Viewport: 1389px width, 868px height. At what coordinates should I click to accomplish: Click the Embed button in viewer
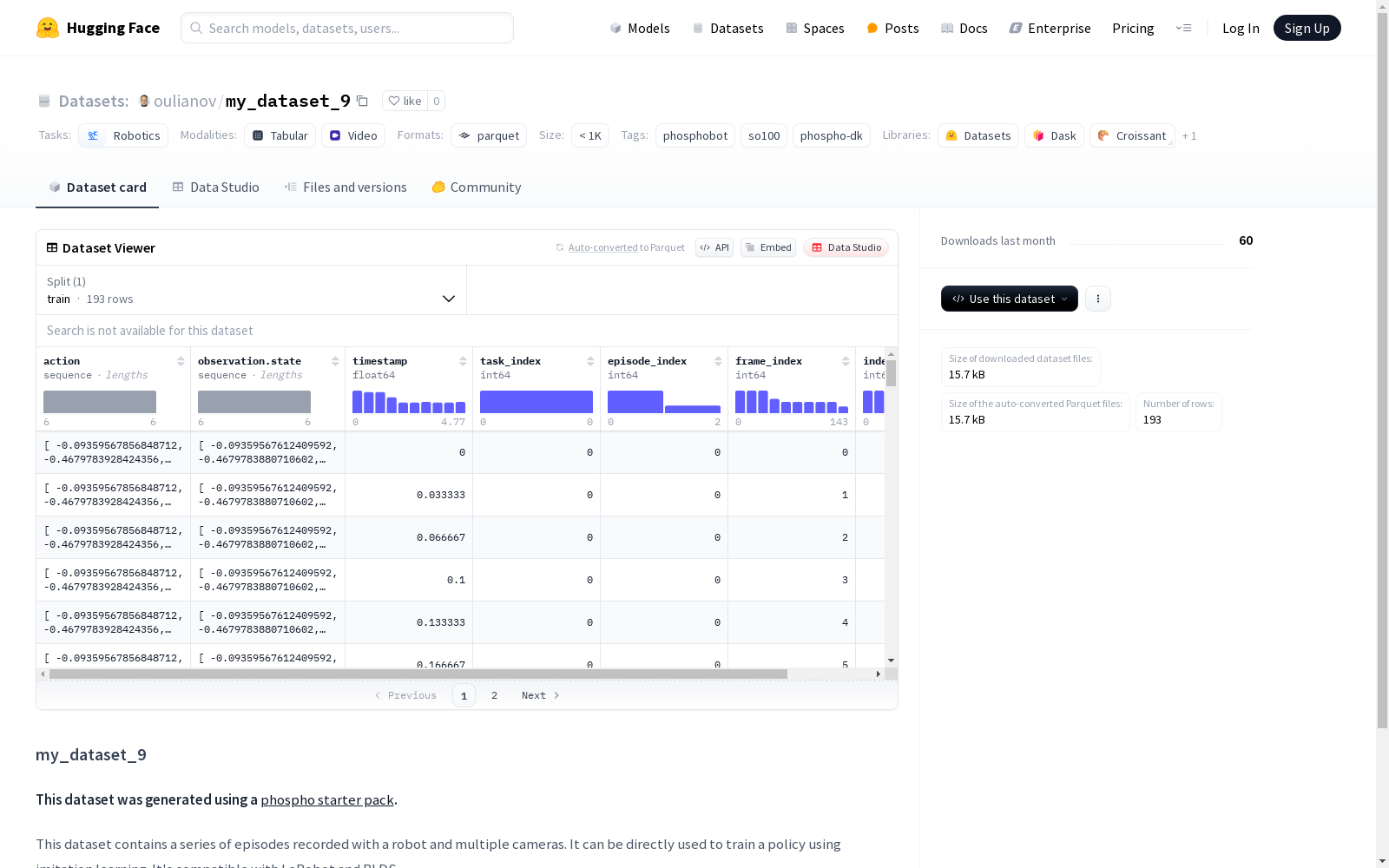(x=768, y=247)
